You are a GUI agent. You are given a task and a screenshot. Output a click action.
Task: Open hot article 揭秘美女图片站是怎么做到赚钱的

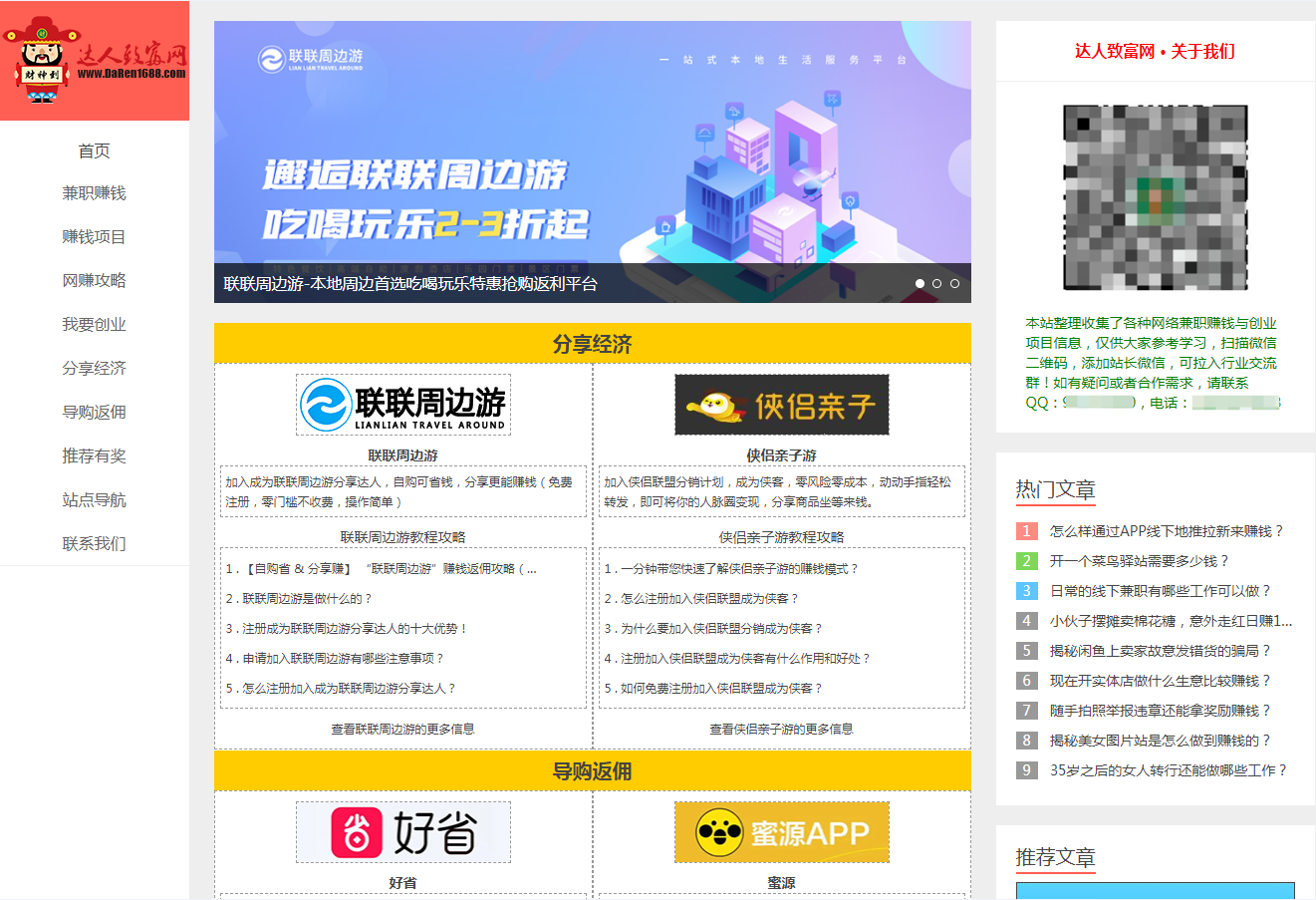(x=1161, y=741)
